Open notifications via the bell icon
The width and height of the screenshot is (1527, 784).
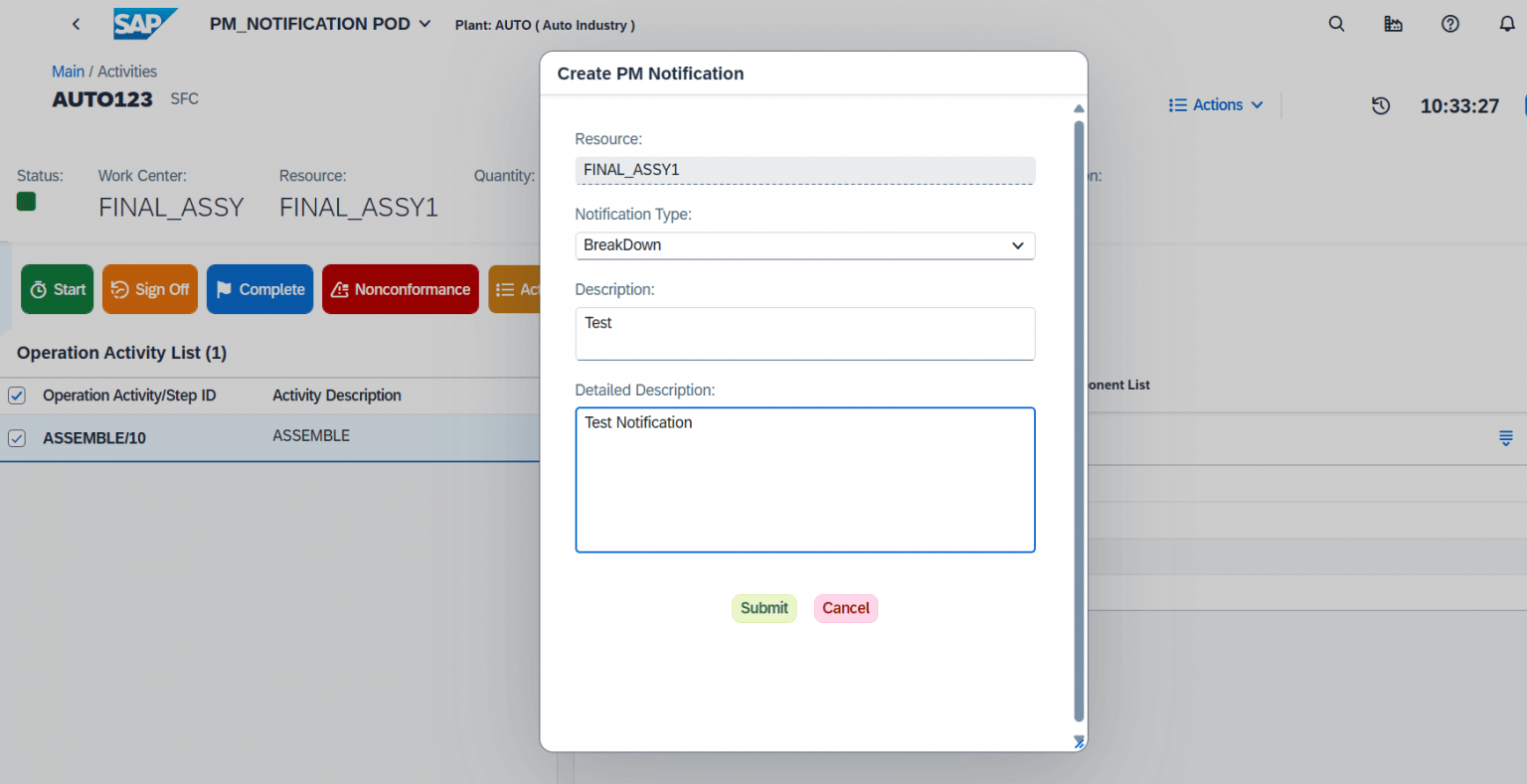tap(1506, 23)
